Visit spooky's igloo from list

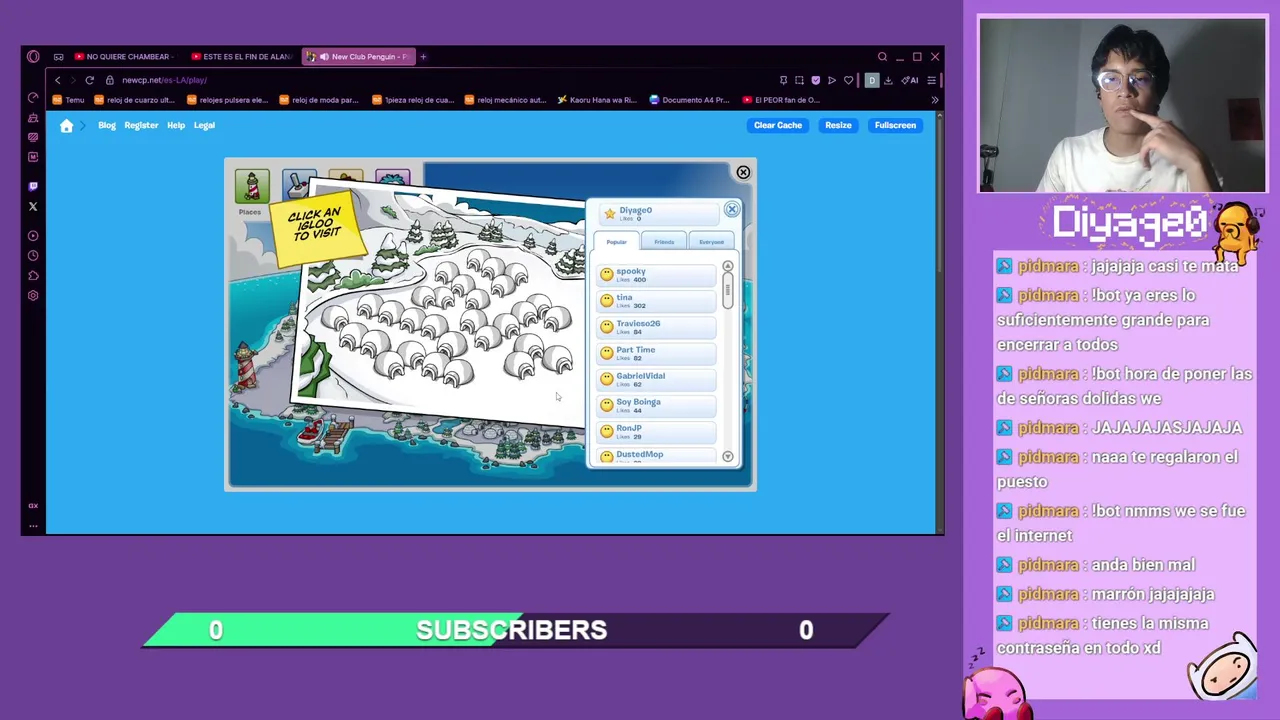657,274
